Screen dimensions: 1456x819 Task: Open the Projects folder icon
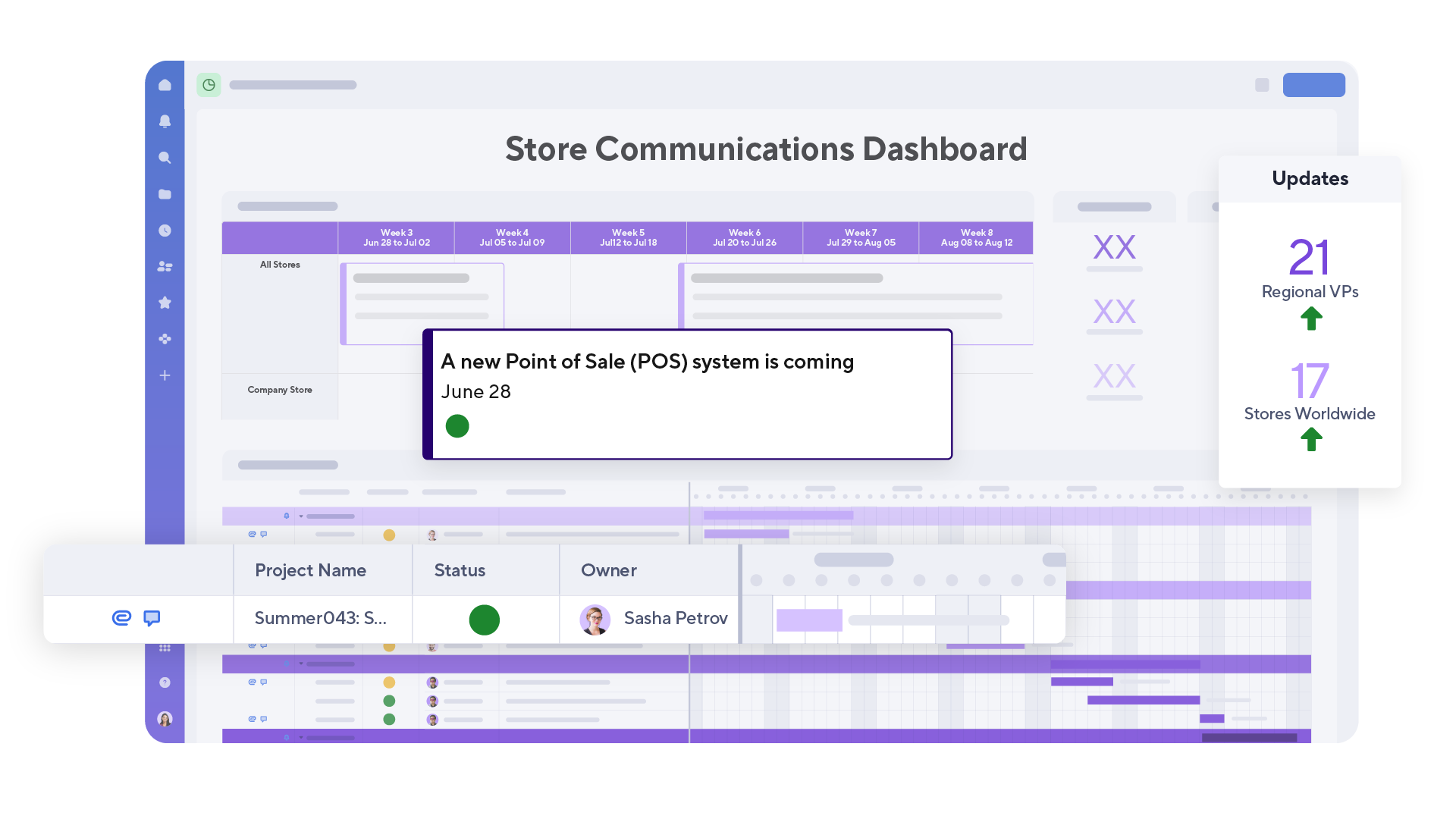pyautogui.click(x=165, y=194)
